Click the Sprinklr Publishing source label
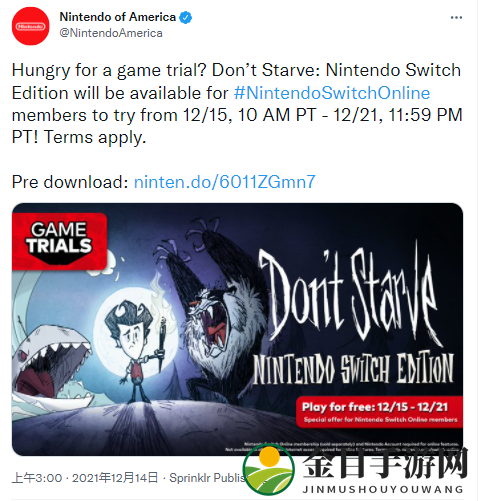Screen dimensions: 479x501 point(207,478)
